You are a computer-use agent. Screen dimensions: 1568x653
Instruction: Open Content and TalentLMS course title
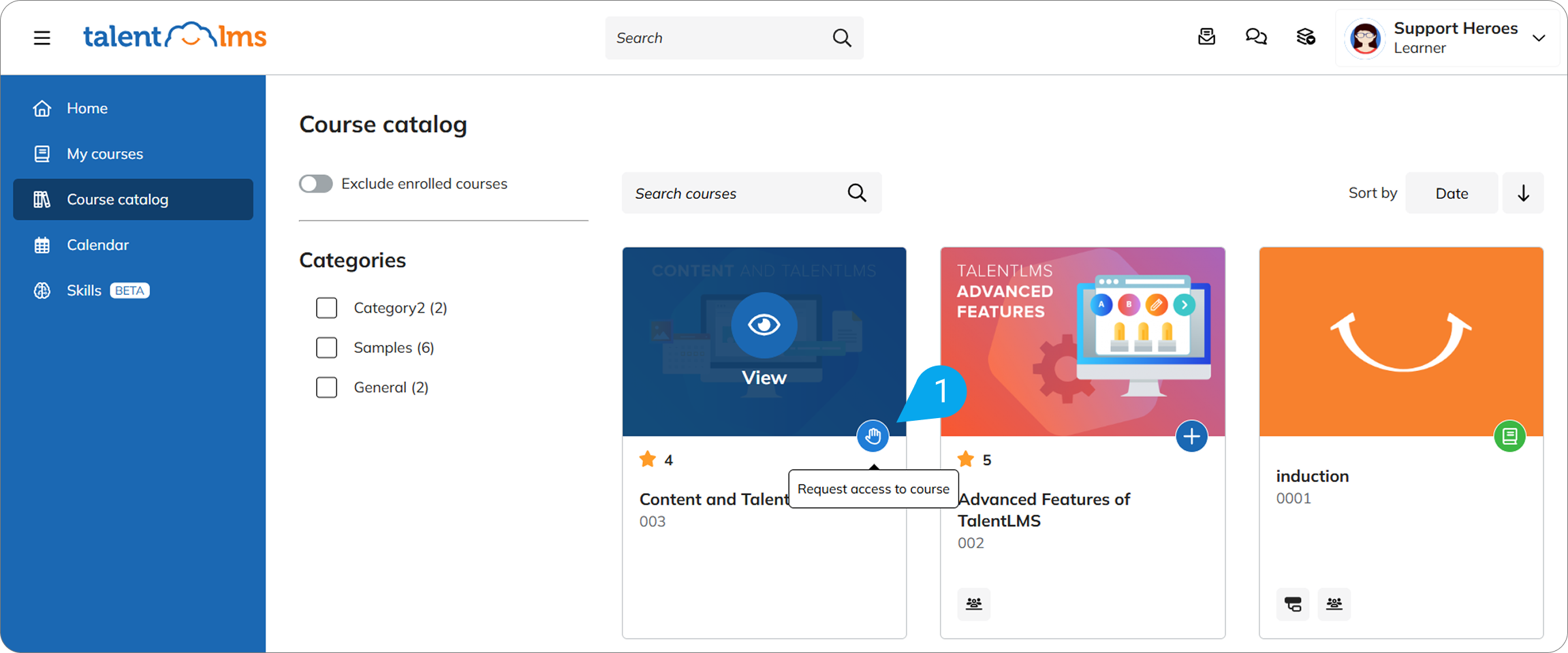(x=714, y=500)
